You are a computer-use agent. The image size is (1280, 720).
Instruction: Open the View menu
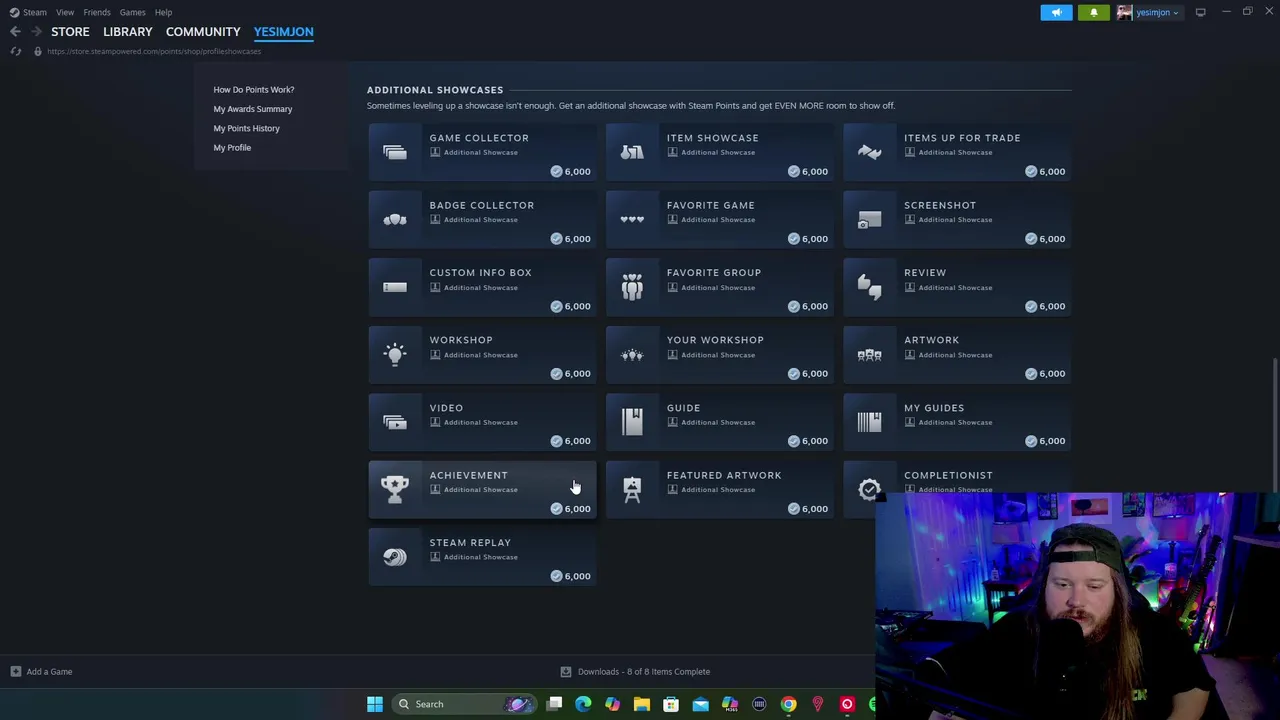click(64, 12)
